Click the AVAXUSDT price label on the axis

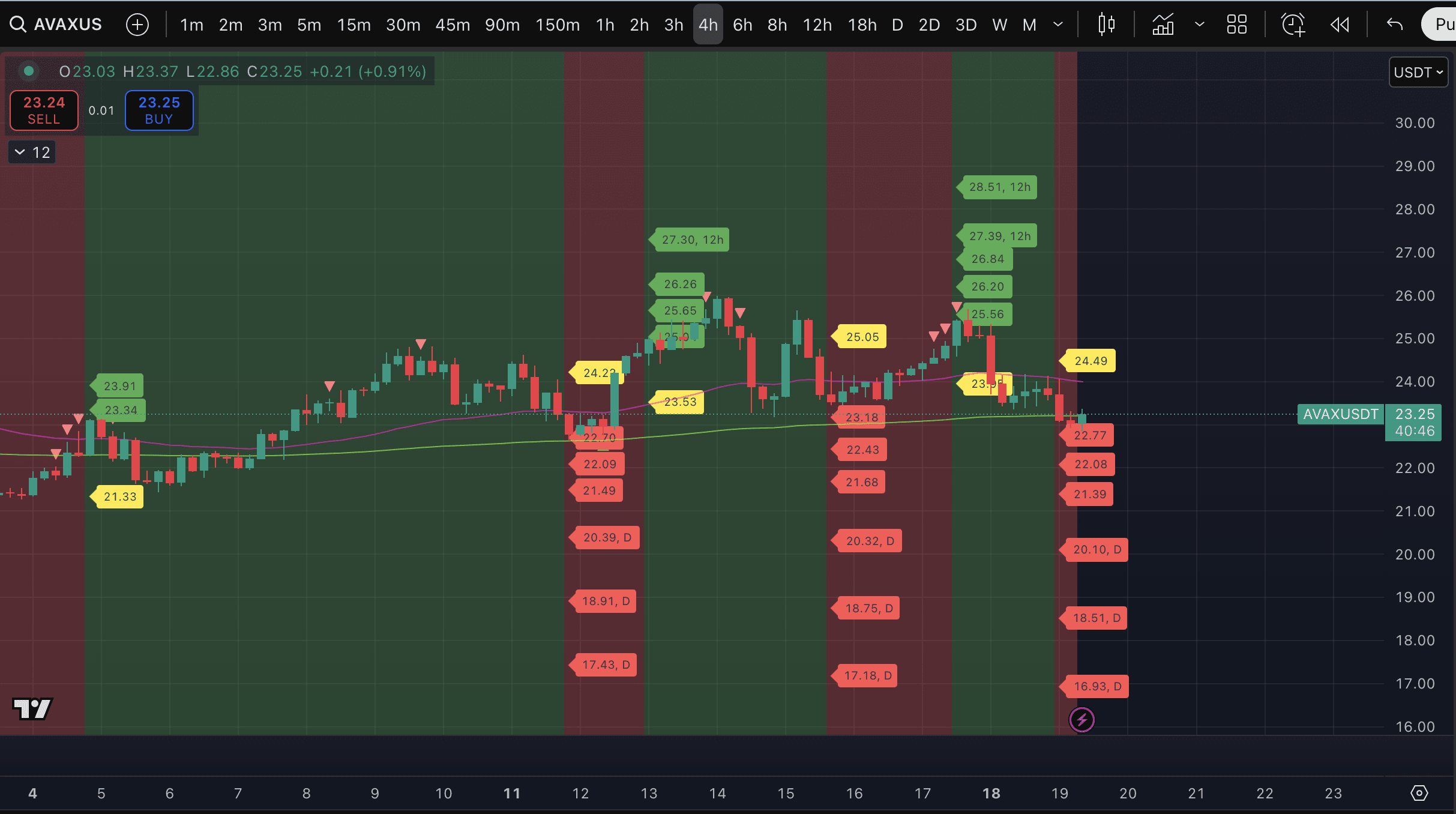[1340, 414]
